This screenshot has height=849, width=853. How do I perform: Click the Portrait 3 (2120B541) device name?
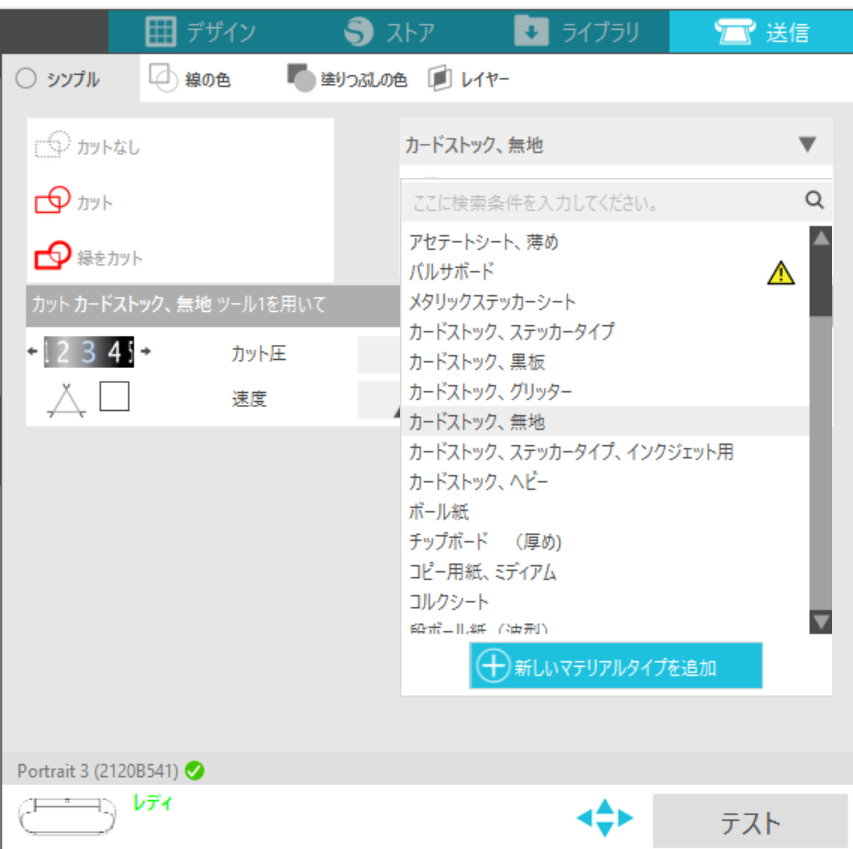98,771
